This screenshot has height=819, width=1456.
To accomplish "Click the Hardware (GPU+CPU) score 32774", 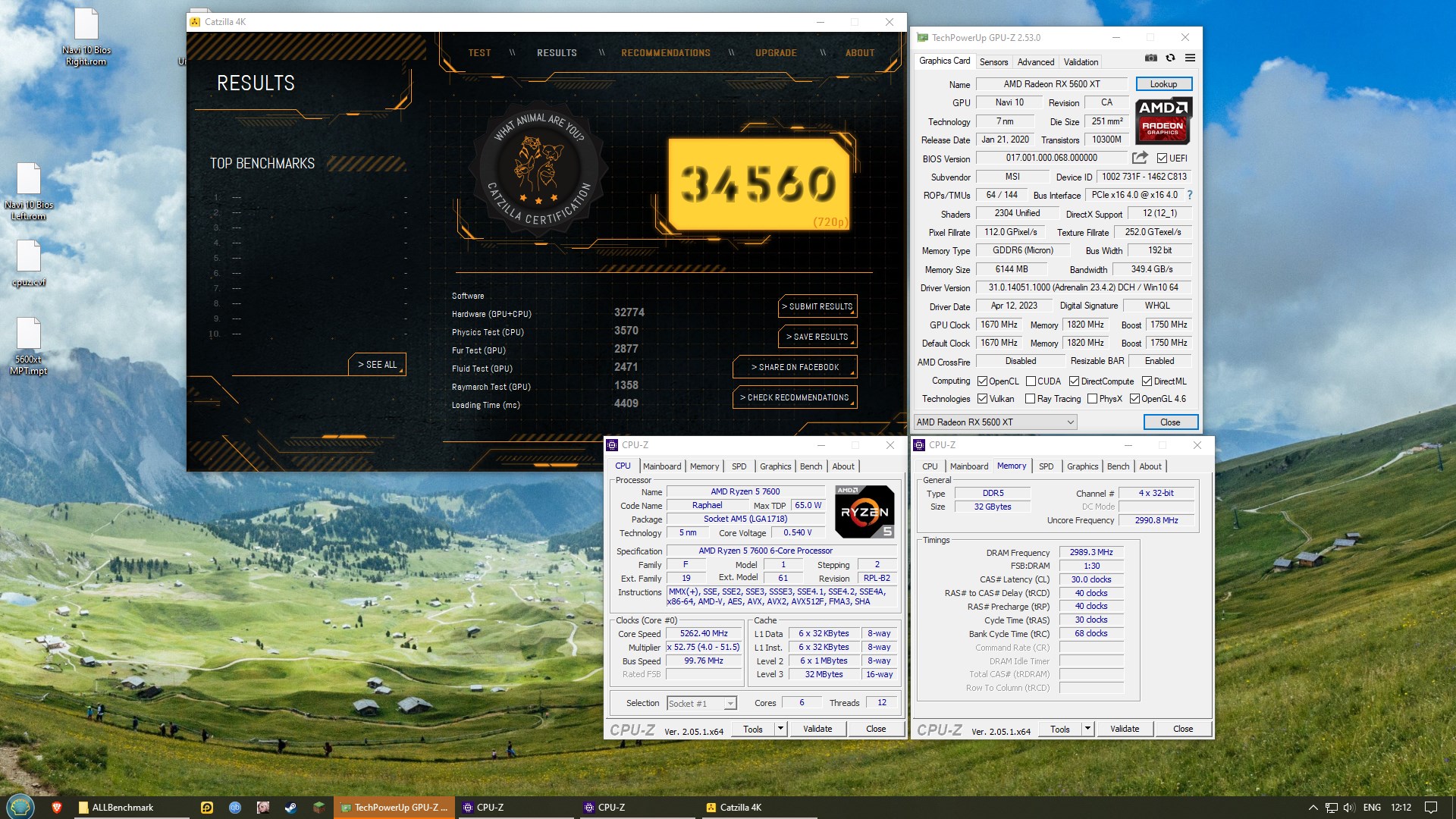I will click(x=629, y=312).
